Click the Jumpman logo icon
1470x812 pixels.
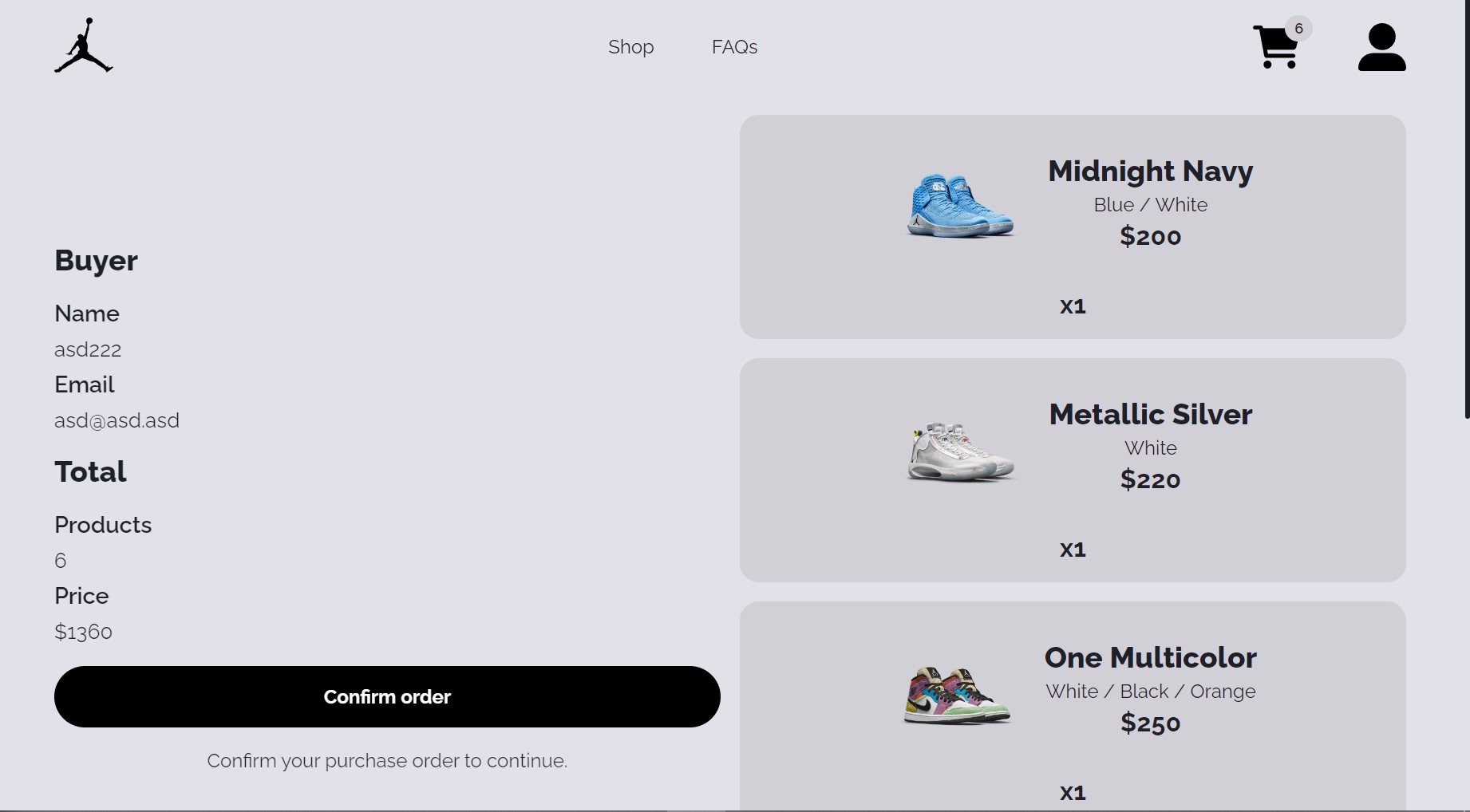click(84, 45)
